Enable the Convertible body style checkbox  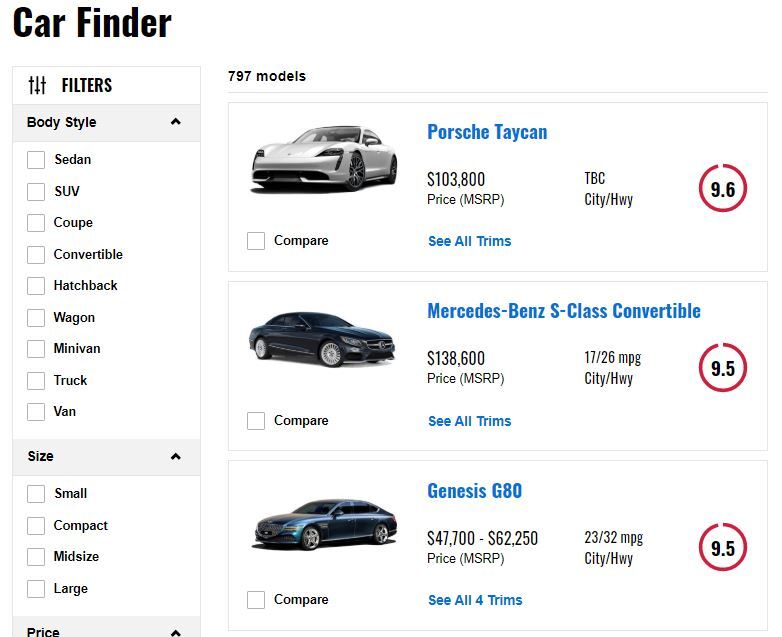(x=36, y=255)
